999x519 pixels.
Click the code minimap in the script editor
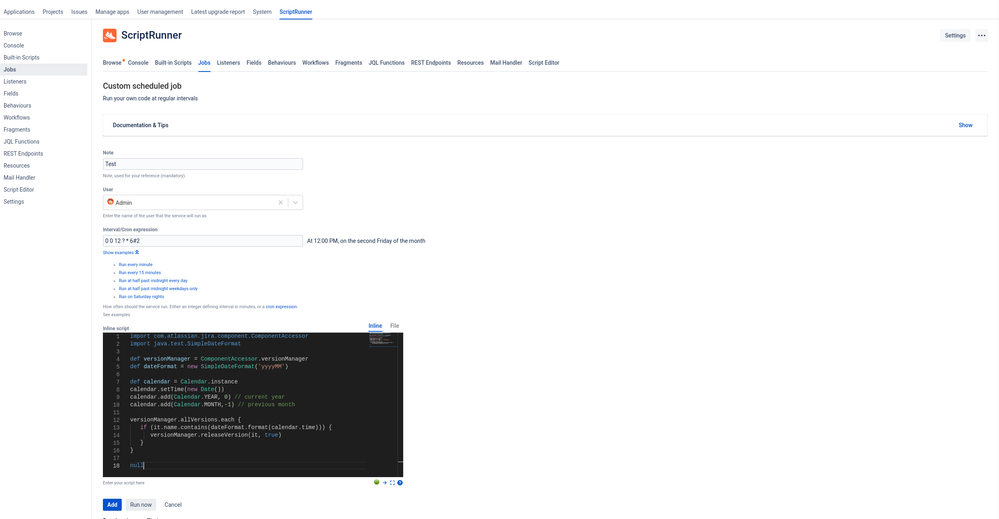click(382, 339)
